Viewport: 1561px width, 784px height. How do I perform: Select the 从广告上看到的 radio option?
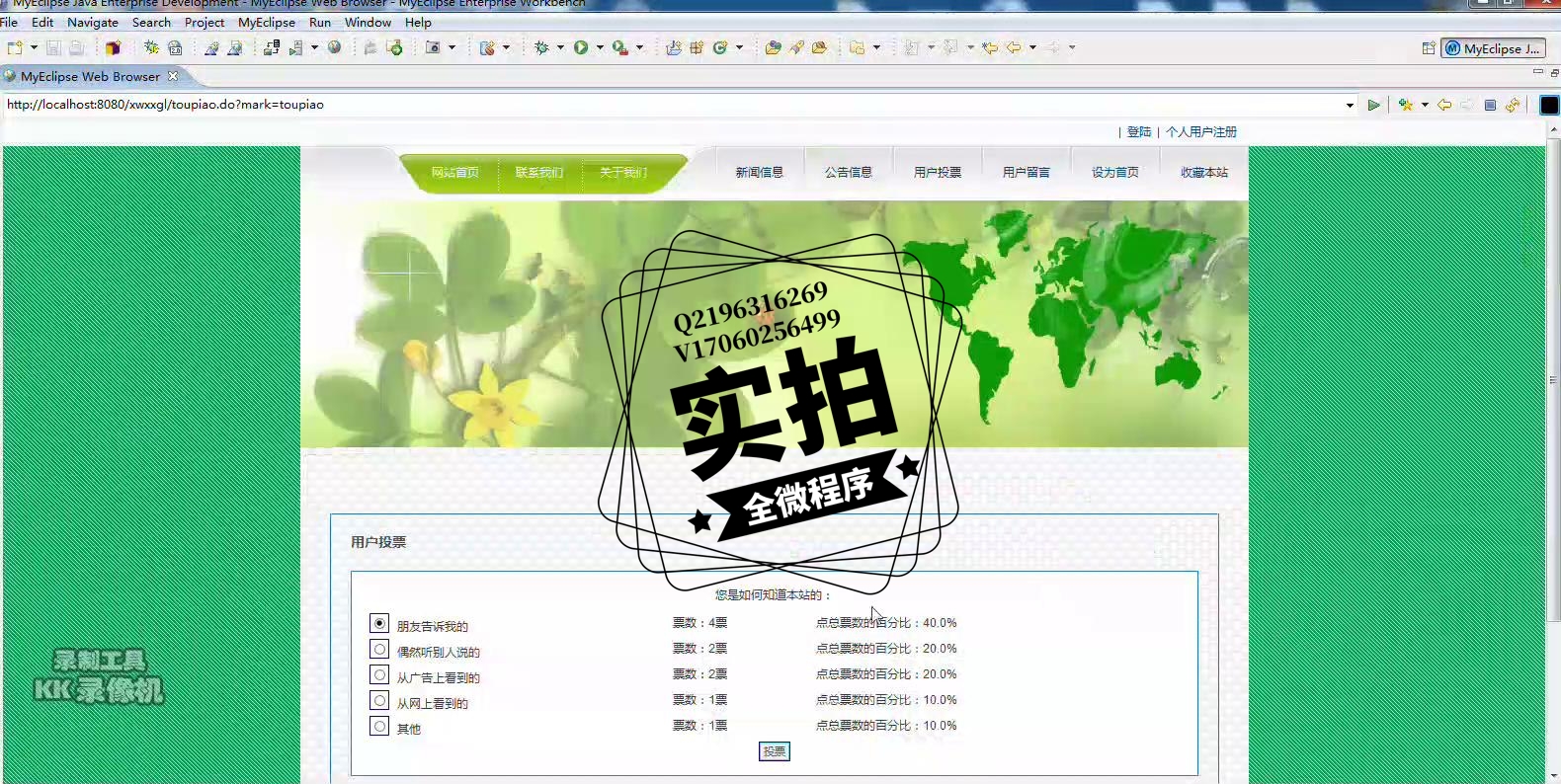pos(379,674)
